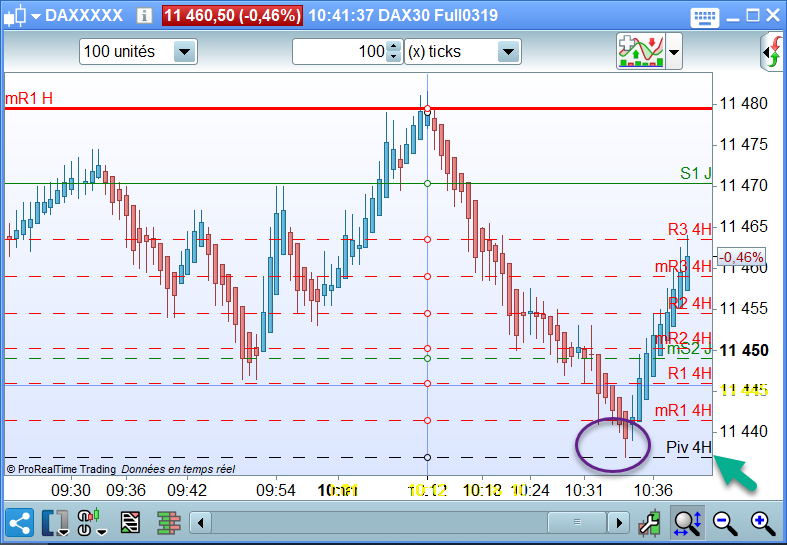Click the Piv 4H pivot label
Image resolution: width=787 pixels, height=545 pixels.
pos(689,447)
